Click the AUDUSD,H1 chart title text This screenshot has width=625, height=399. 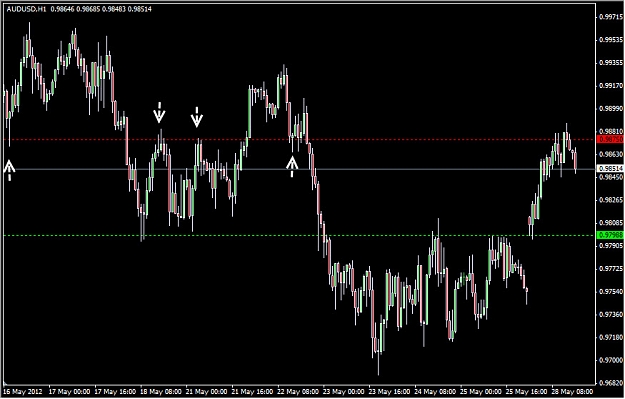[26, 9]
